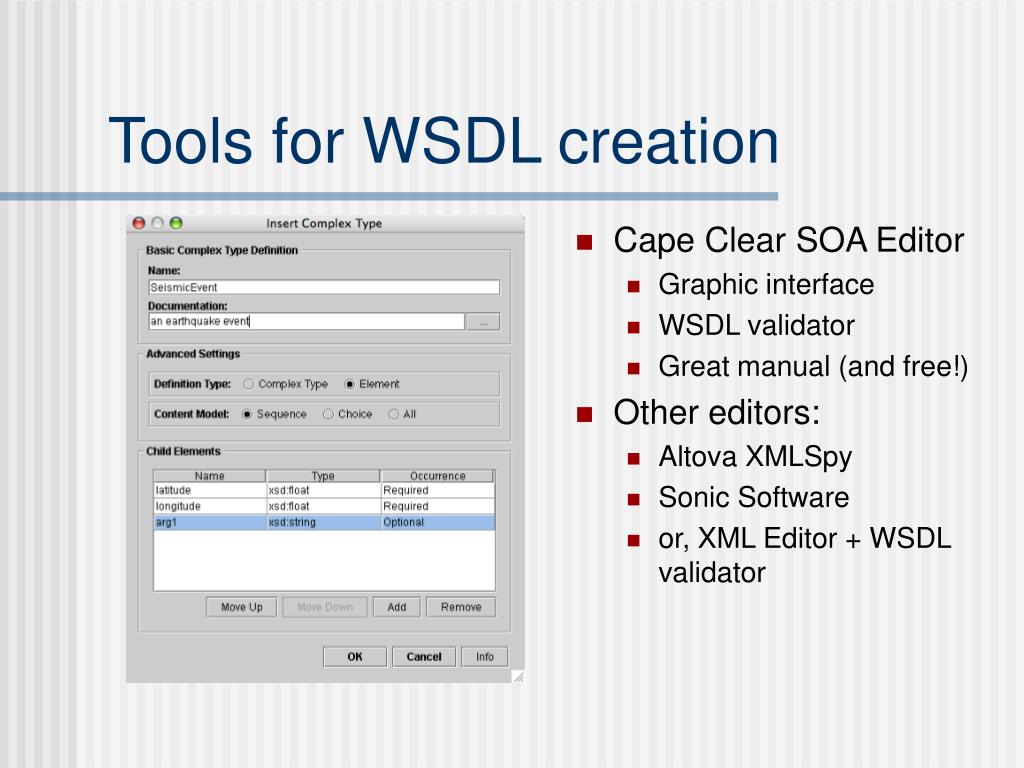Screen dimensions: 1024x768
Task: Click Required occurrence in latitude row
Action: point(438,490)
